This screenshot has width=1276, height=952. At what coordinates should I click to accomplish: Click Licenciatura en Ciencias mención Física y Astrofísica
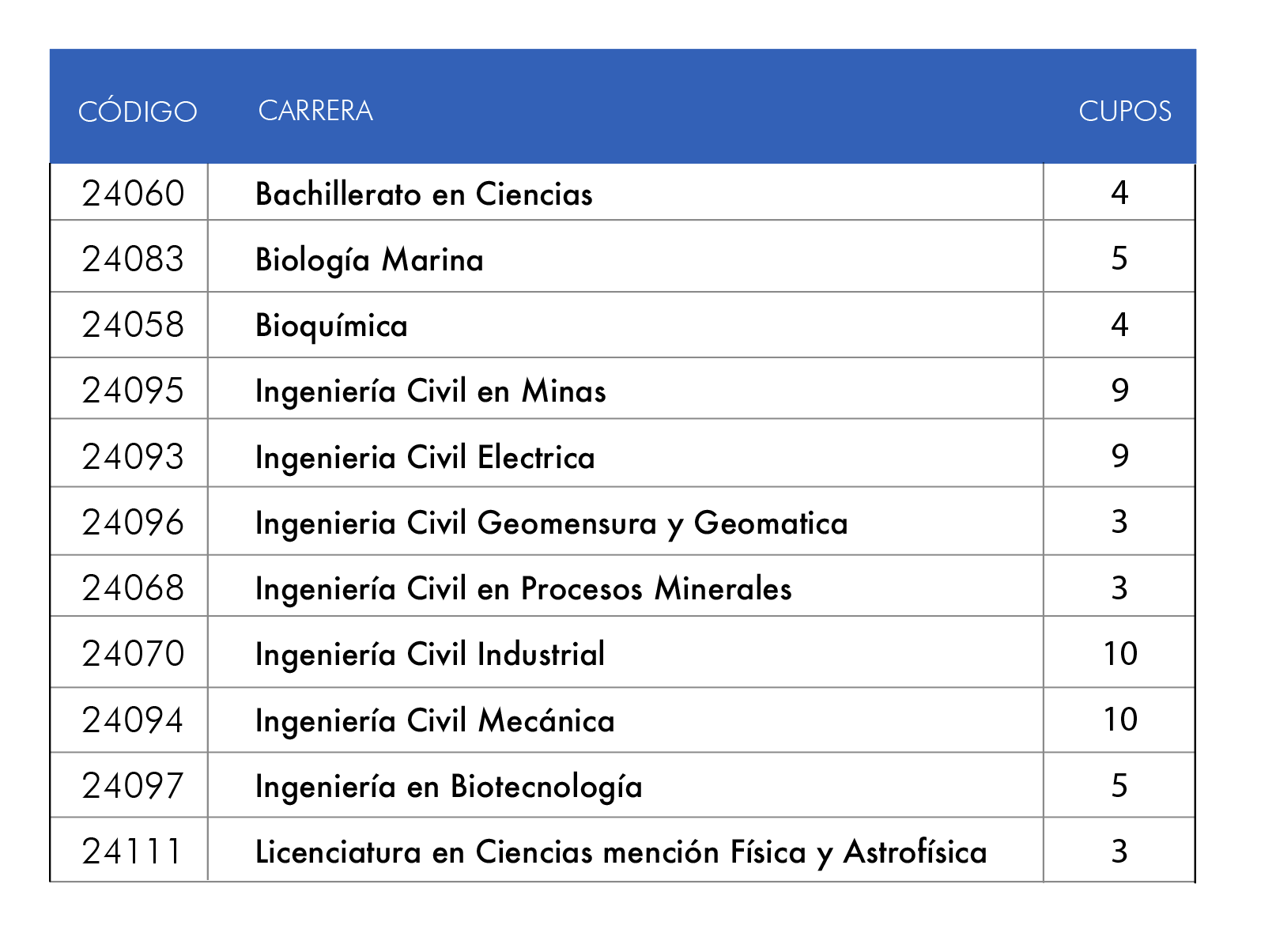[621, 852]
